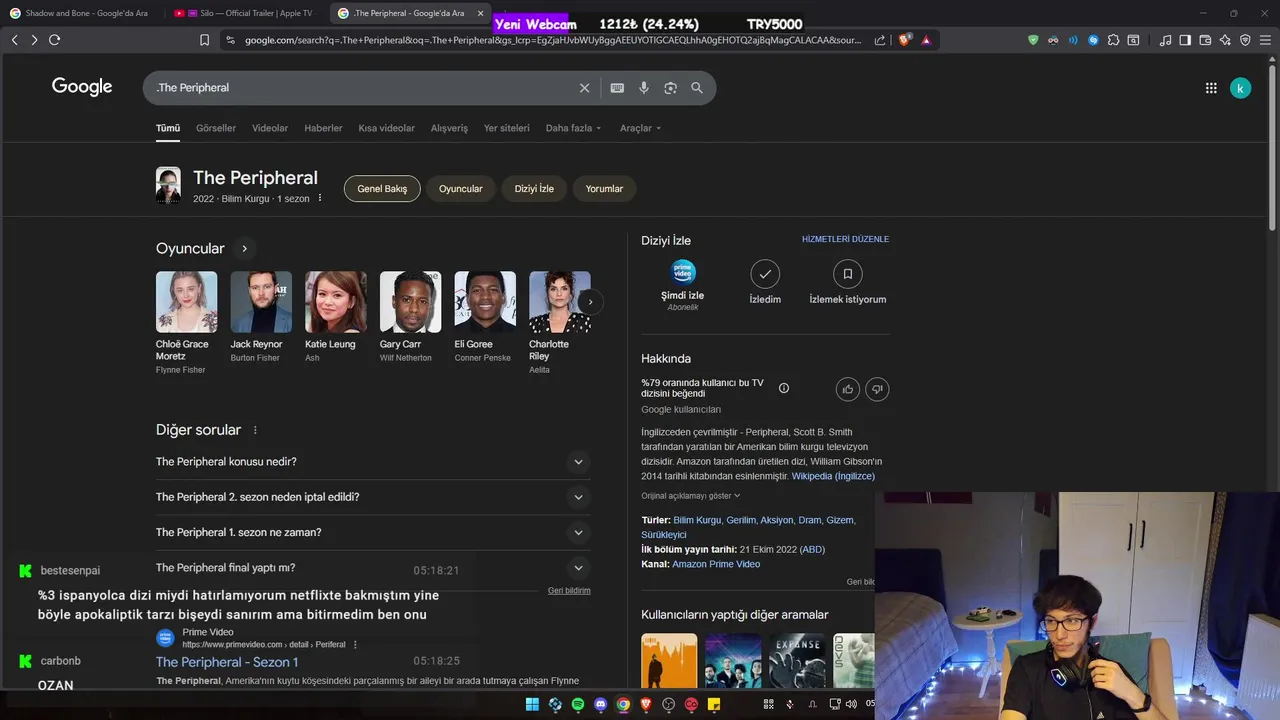Screen dimensions: 1280x720
Task: Click the Google search input field
Action: [360, 88]
